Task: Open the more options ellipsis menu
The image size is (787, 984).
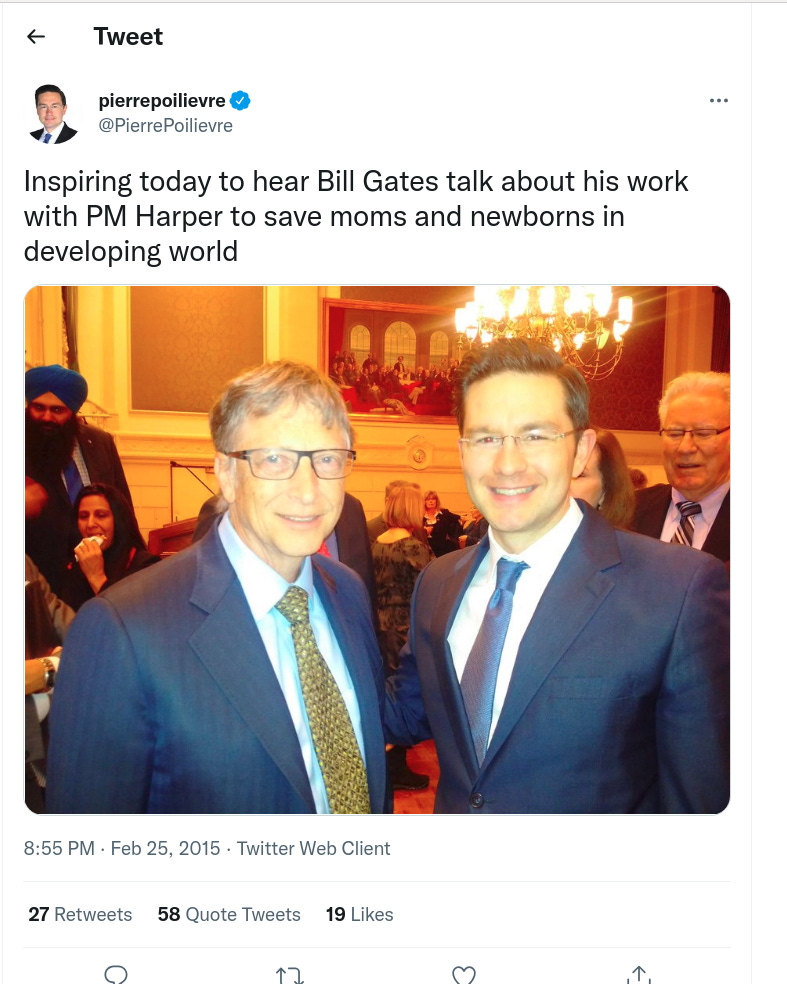Action: (719, 100)
